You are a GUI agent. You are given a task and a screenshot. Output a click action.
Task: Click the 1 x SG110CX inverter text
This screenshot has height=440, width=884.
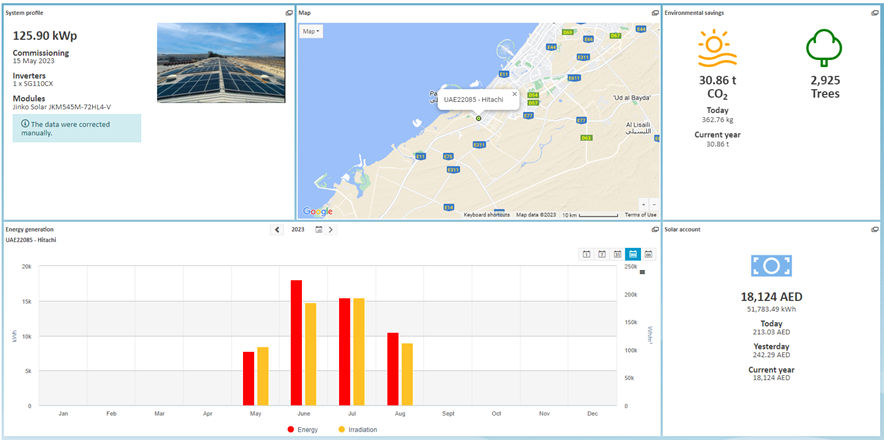[x=33, y=83]
